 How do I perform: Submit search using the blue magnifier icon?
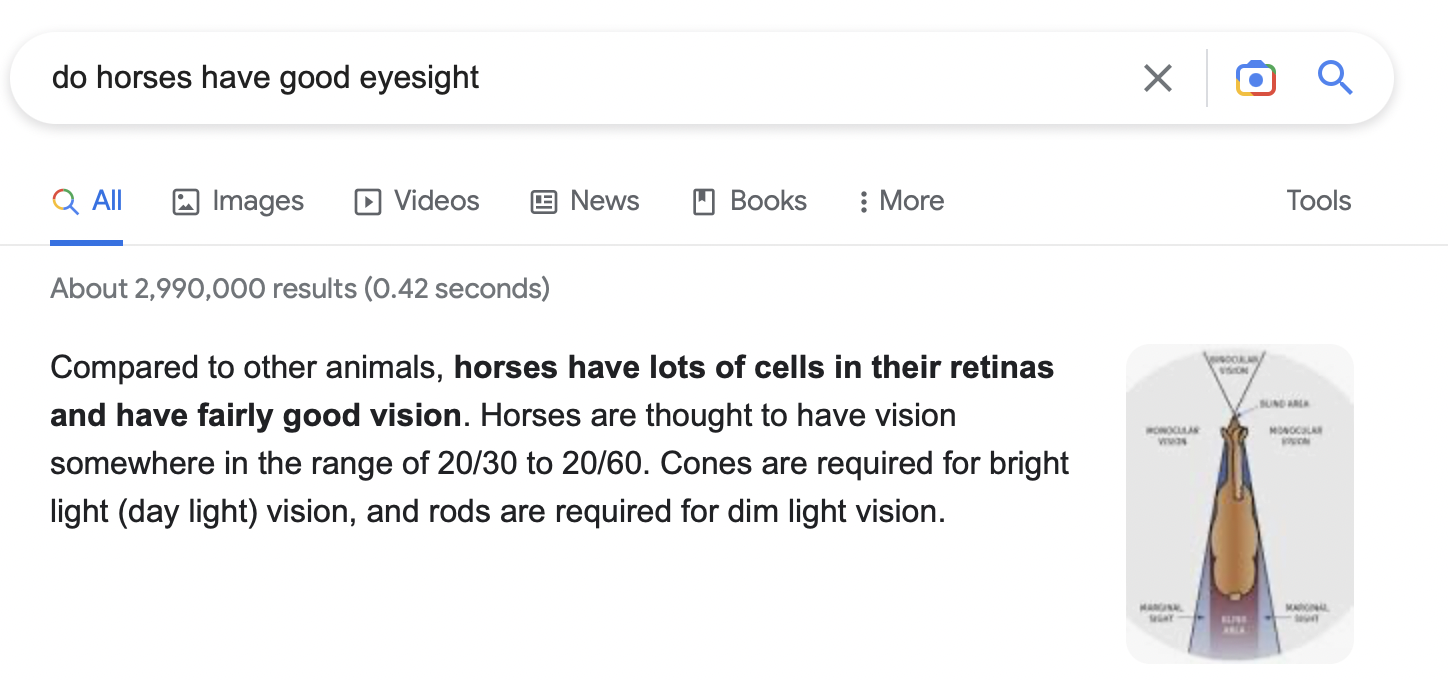click(1335, 77)
